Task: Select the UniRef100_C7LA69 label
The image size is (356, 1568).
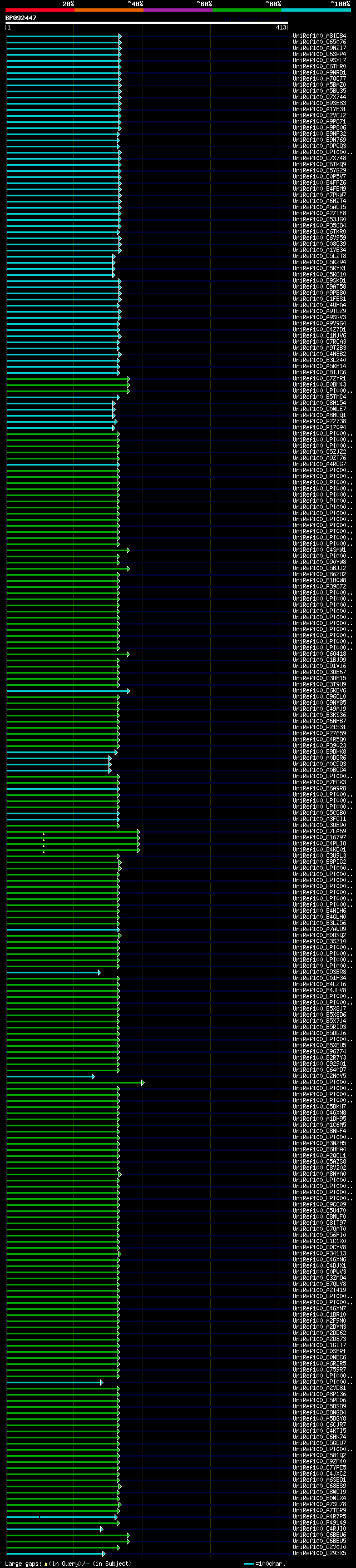Action: tap(319, 832)
